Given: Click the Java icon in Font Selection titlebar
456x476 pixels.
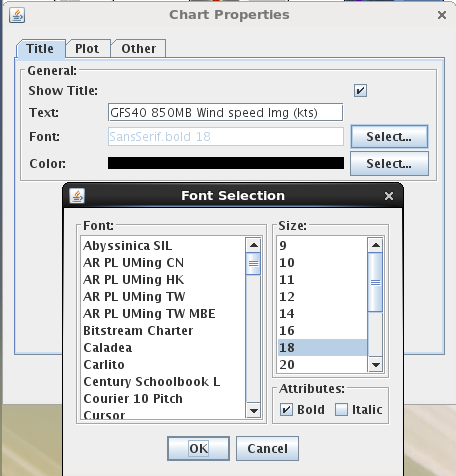Looking at the screenshot, I should point(77,196).
